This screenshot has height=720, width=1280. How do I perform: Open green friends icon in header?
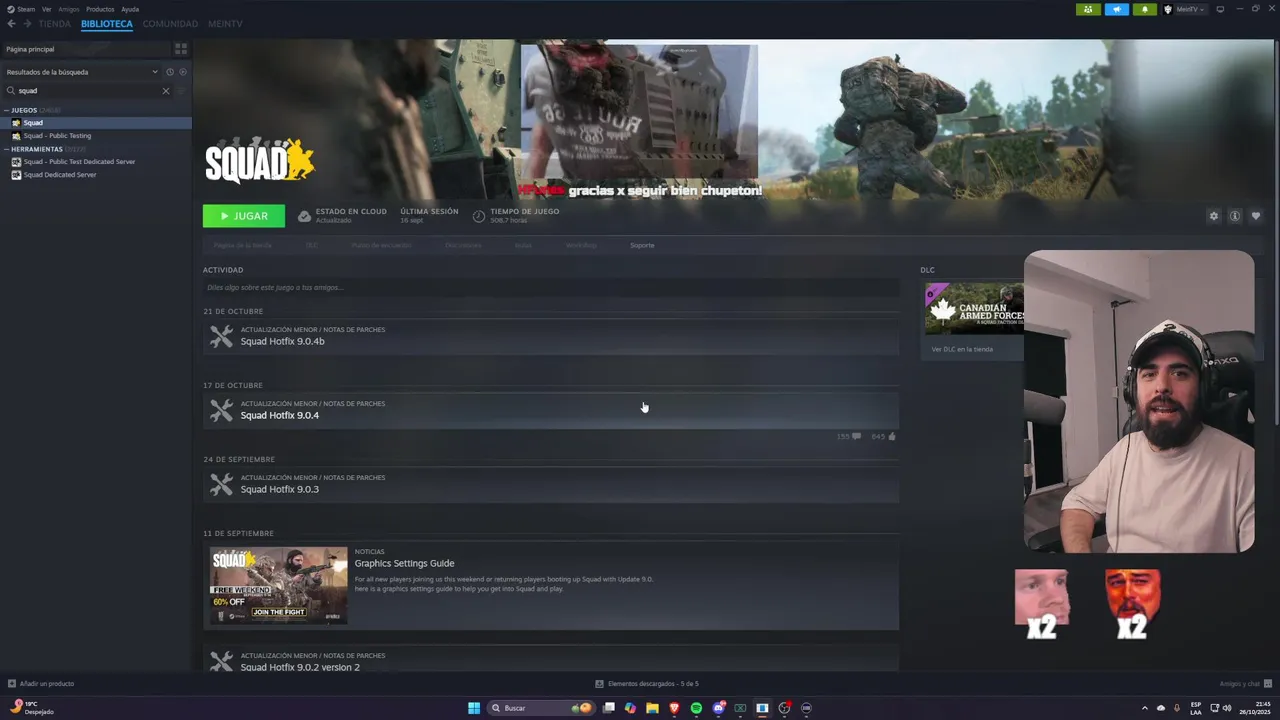[1088, 9]
